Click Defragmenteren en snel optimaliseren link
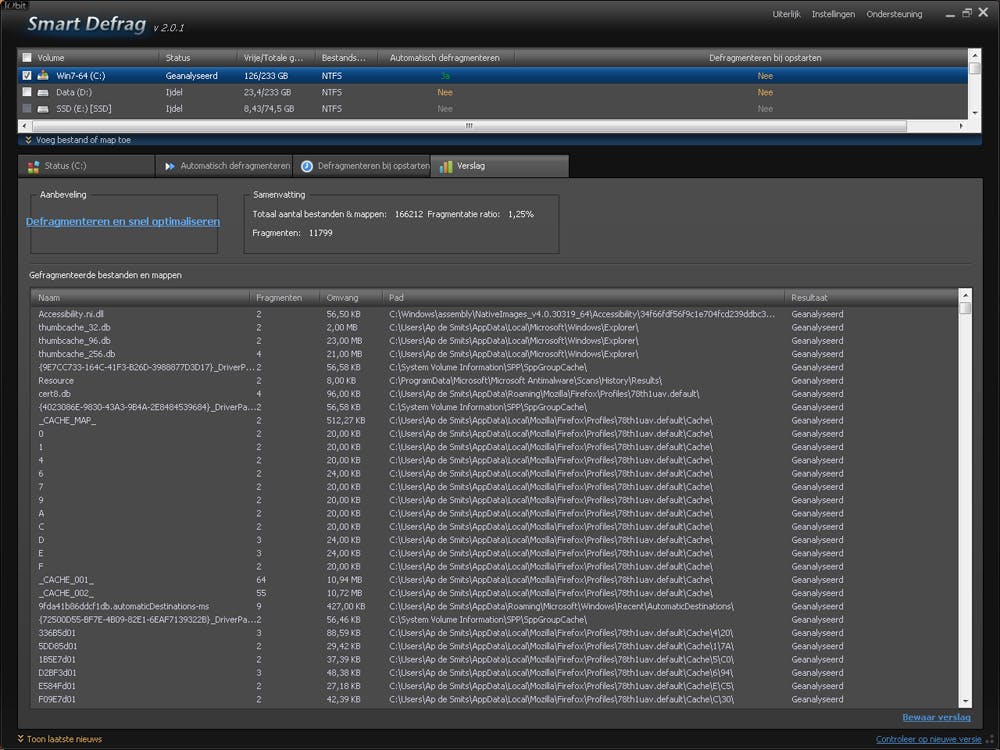 [x=123, y=221]
